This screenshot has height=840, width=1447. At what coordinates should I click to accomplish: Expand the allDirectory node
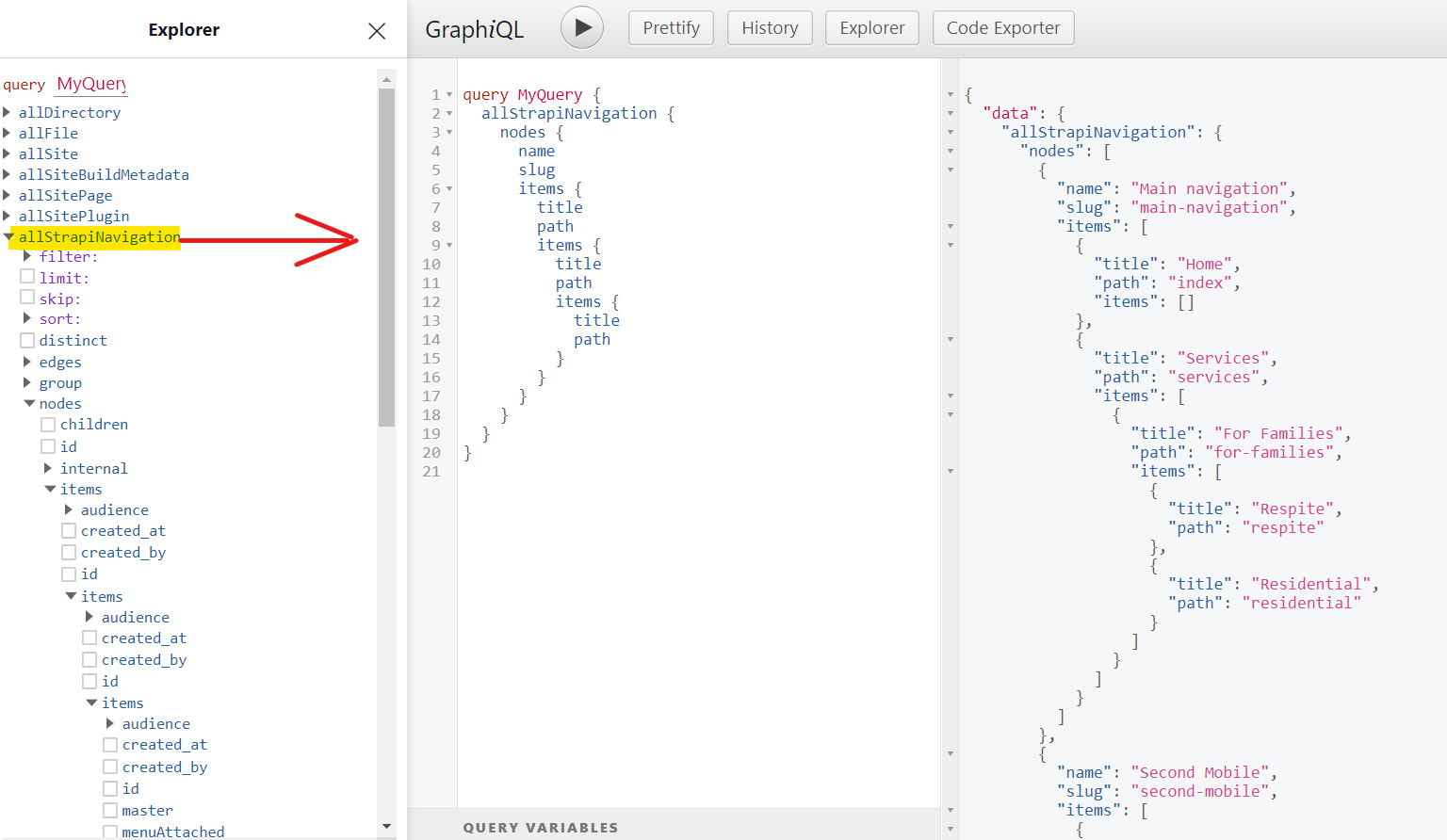pyautogui.click(x=8, y=112)
